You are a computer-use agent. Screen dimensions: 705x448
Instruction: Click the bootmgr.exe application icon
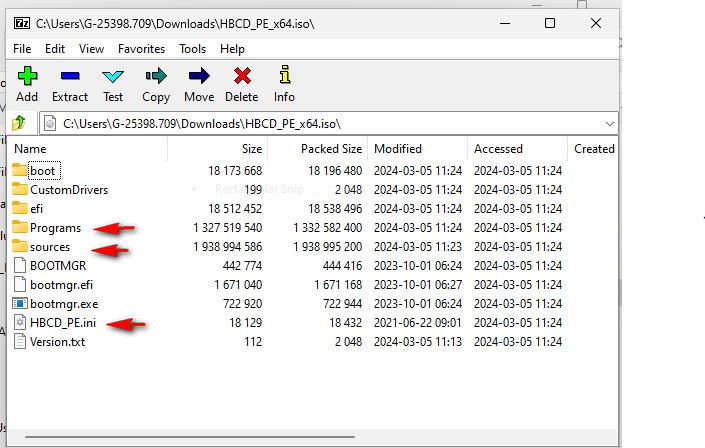[x=20, y=303]
